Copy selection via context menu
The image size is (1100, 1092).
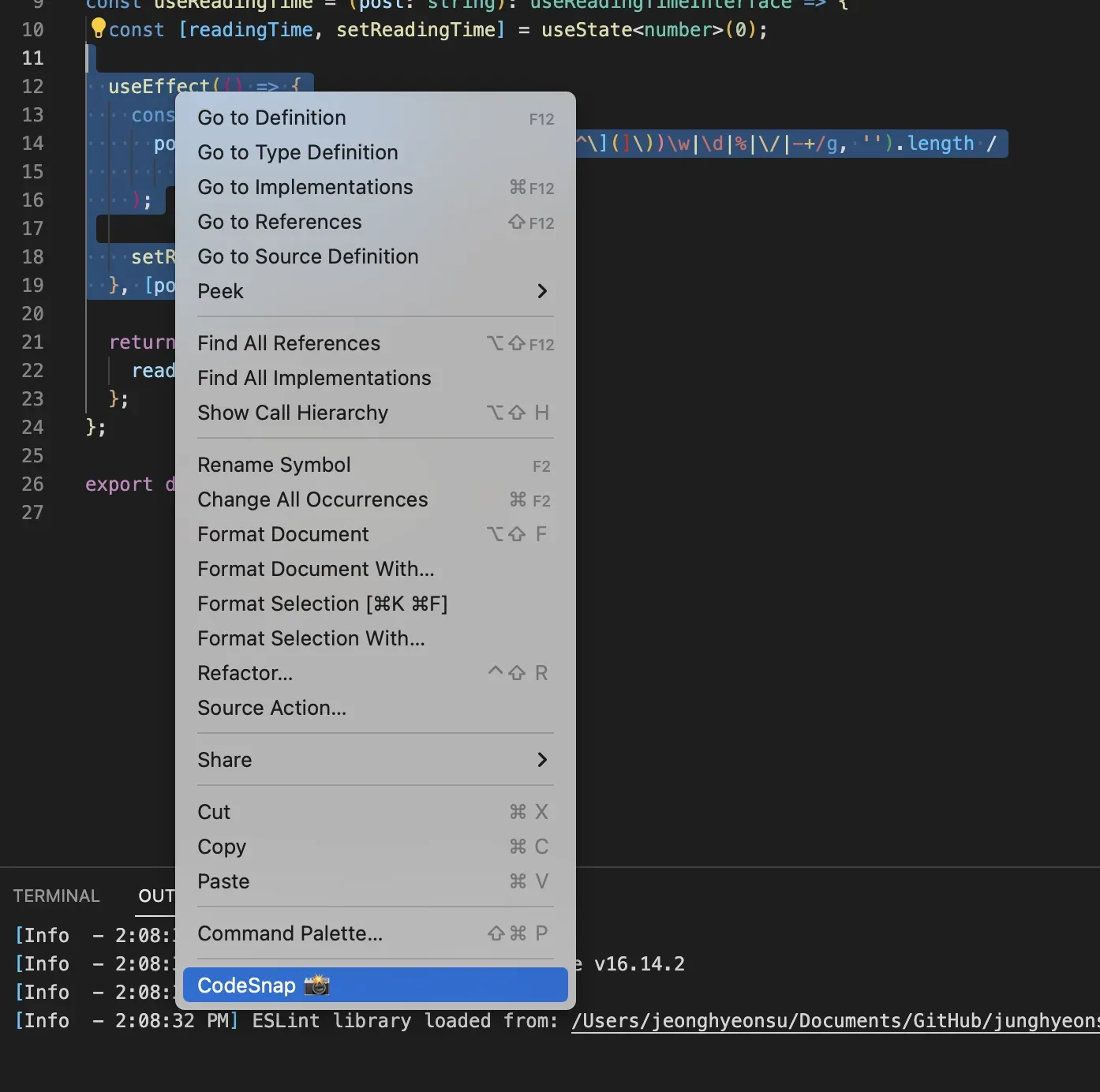tap(222, 847)
